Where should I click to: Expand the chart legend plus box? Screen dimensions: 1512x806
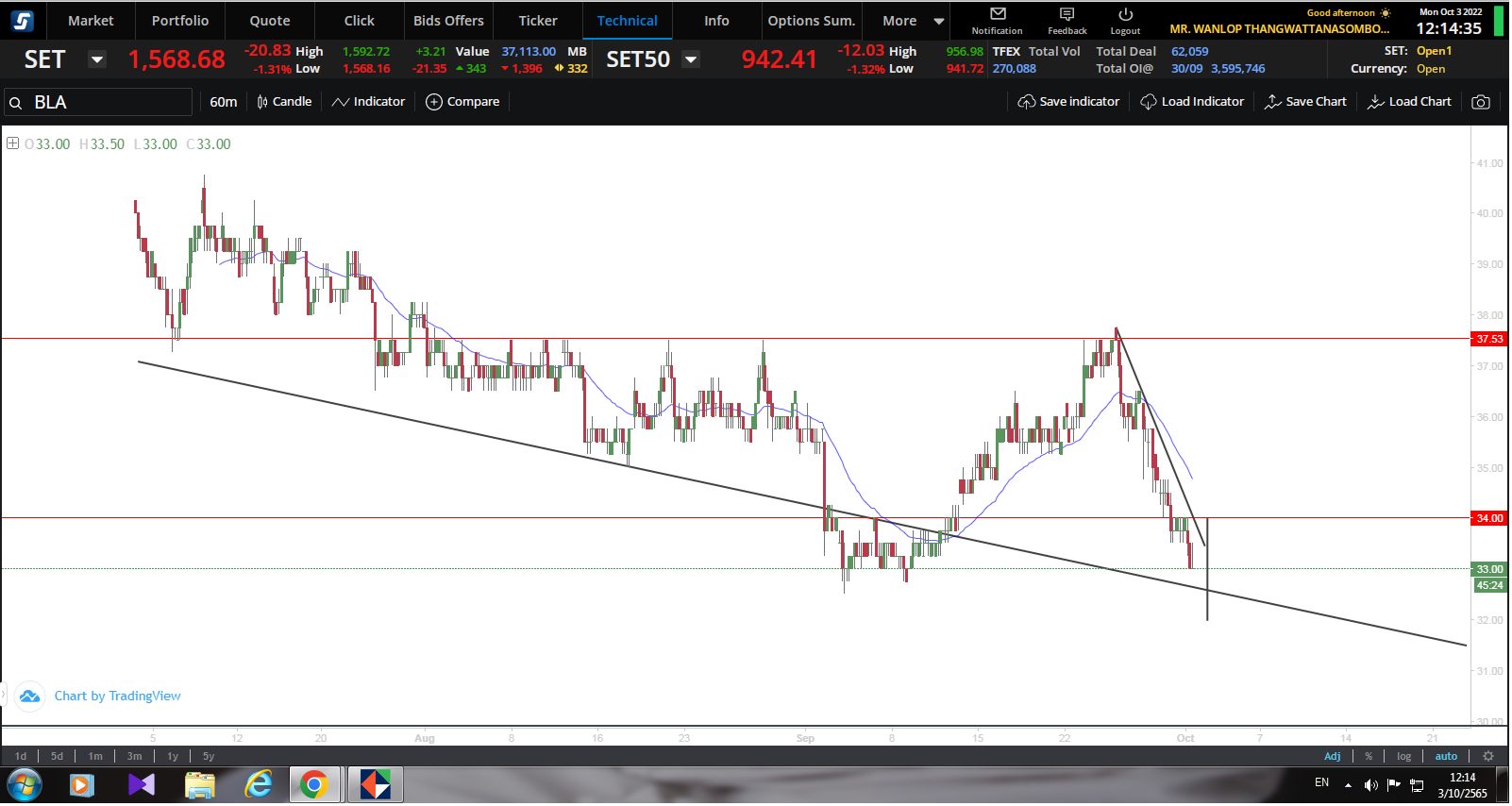[13, 143]
